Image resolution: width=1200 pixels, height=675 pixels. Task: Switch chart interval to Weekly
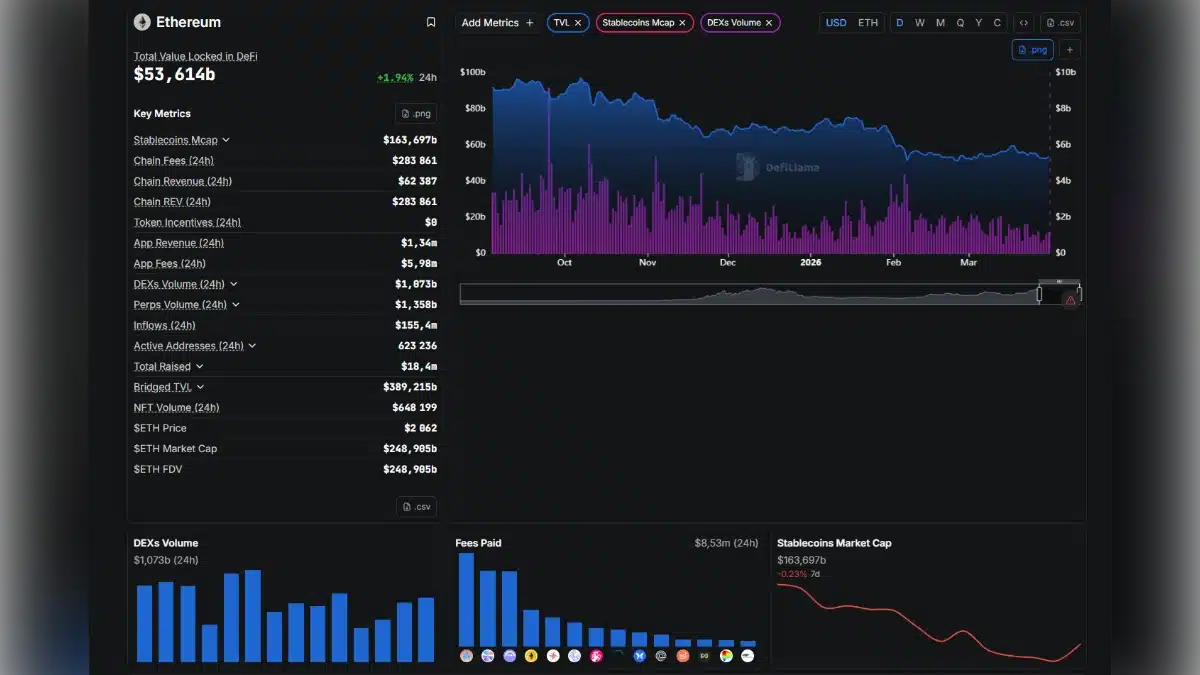pyautogui.click(x=919, y=22)
